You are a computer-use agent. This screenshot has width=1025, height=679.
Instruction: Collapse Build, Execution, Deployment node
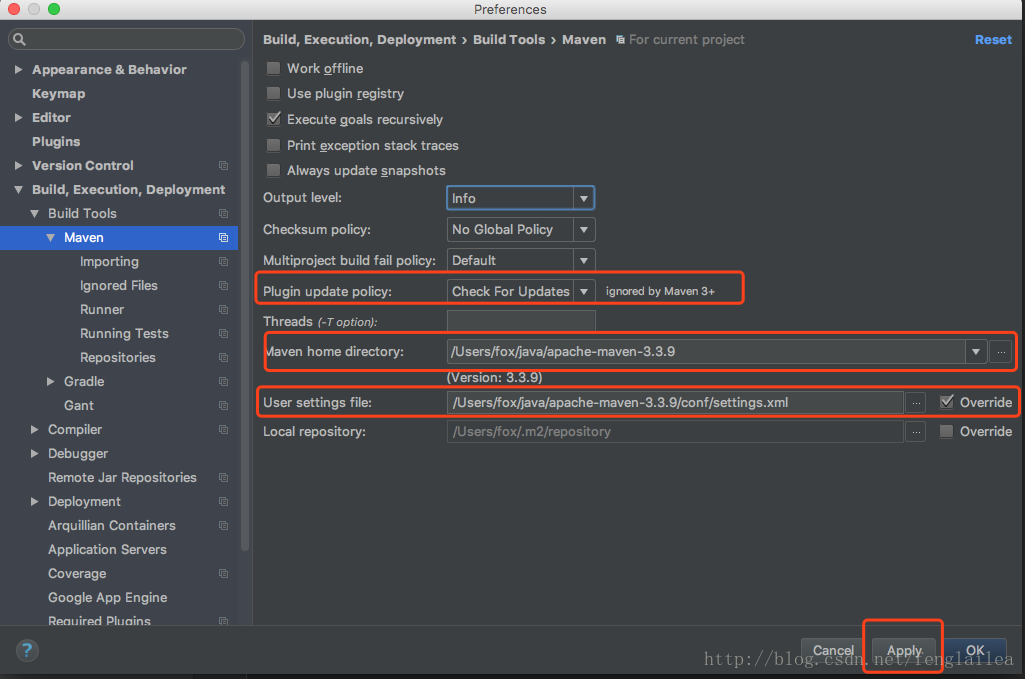tap(18, 190)
